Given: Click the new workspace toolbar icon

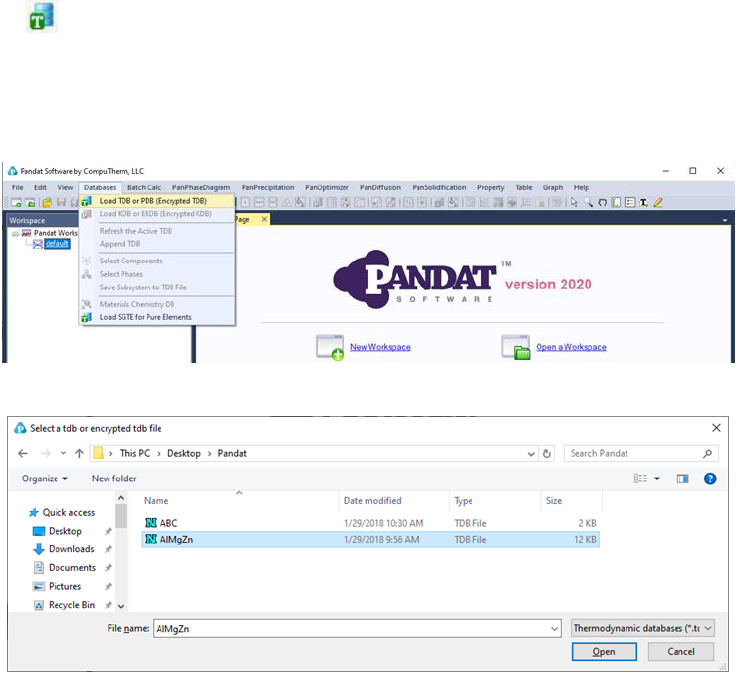Looking at the screenshot, I should point(16,202).
